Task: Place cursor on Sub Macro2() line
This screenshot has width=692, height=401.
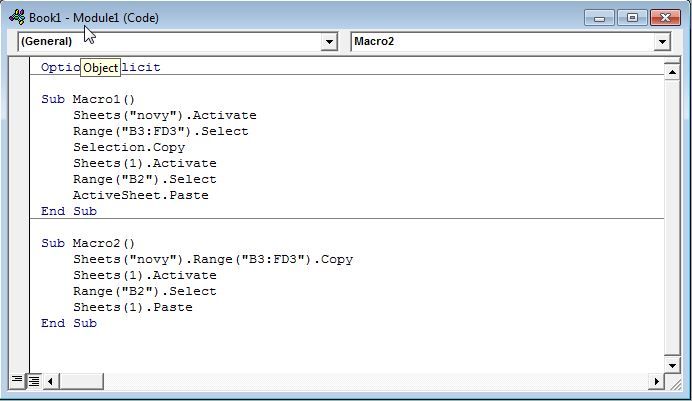Action: pos(88,244)
